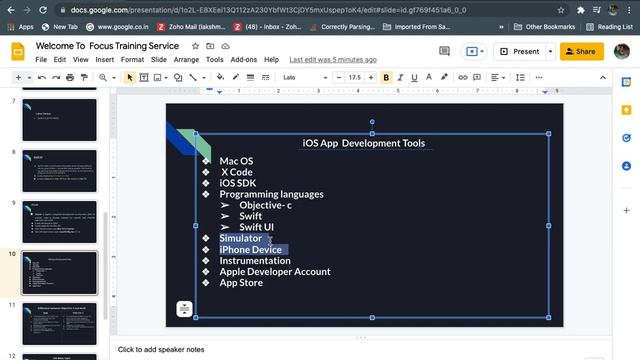Open the Arrange menu
This screenshot has width=640, height=360.
(186, 60)
